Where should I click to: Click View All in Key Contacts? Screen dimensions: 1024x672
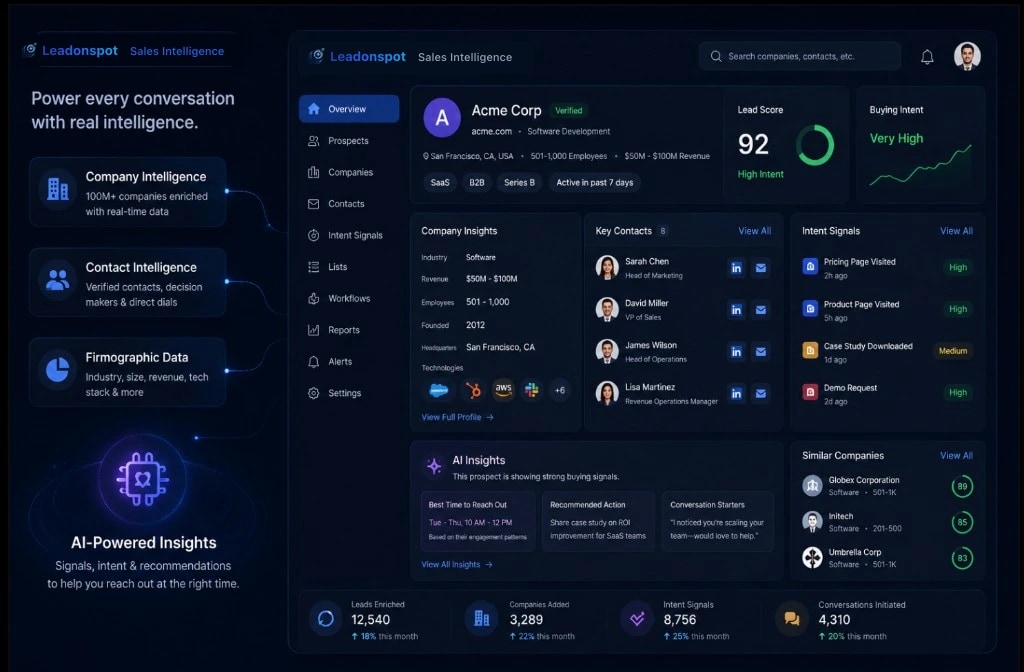(754, 231)
